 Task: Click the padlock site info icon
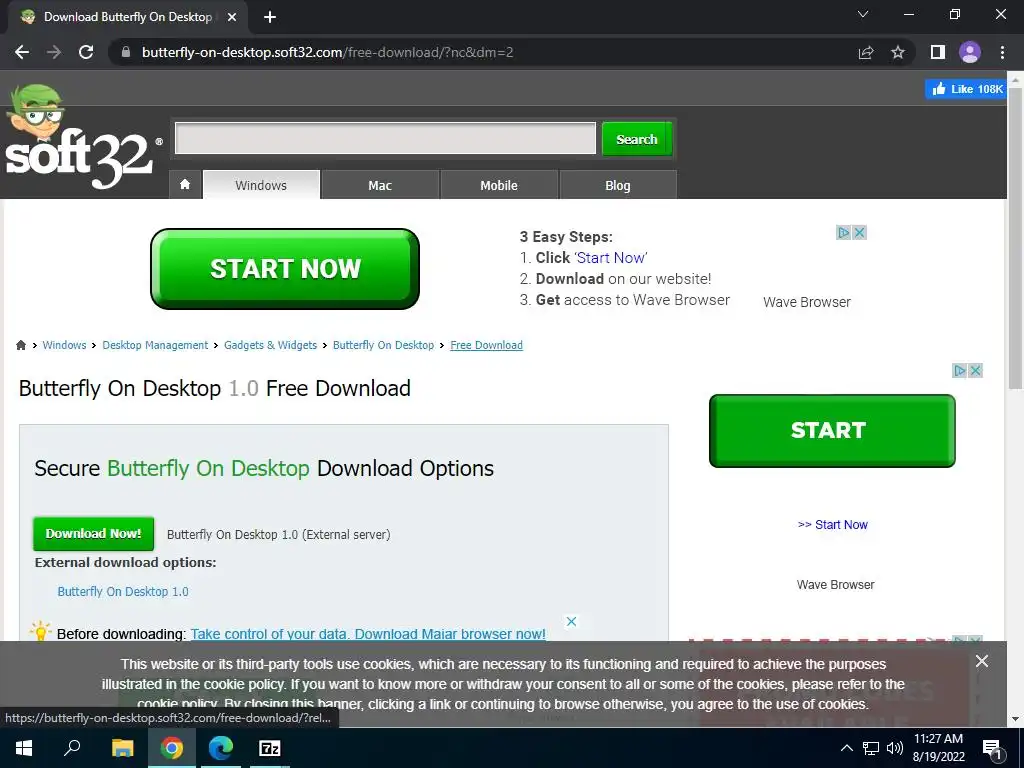(x=127, y=52)
